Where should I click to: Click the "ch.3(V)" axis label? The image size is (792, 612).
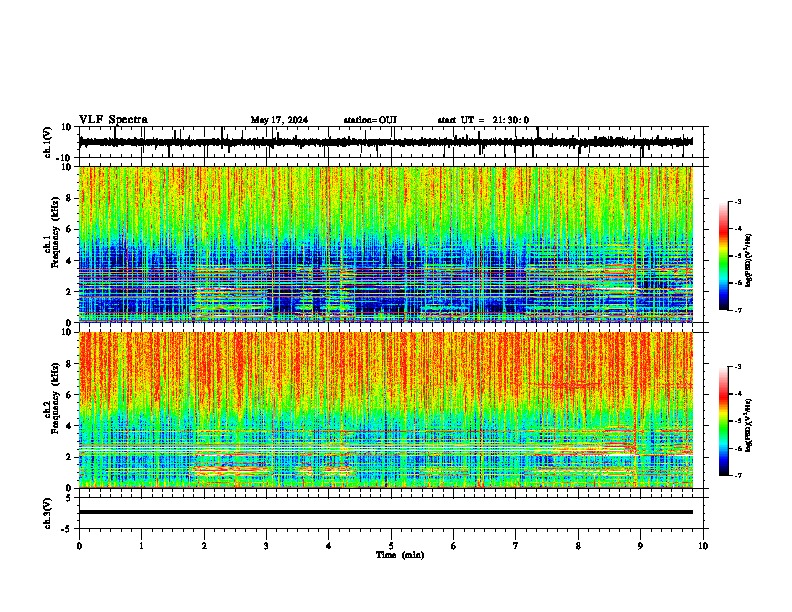click(48, 513)
